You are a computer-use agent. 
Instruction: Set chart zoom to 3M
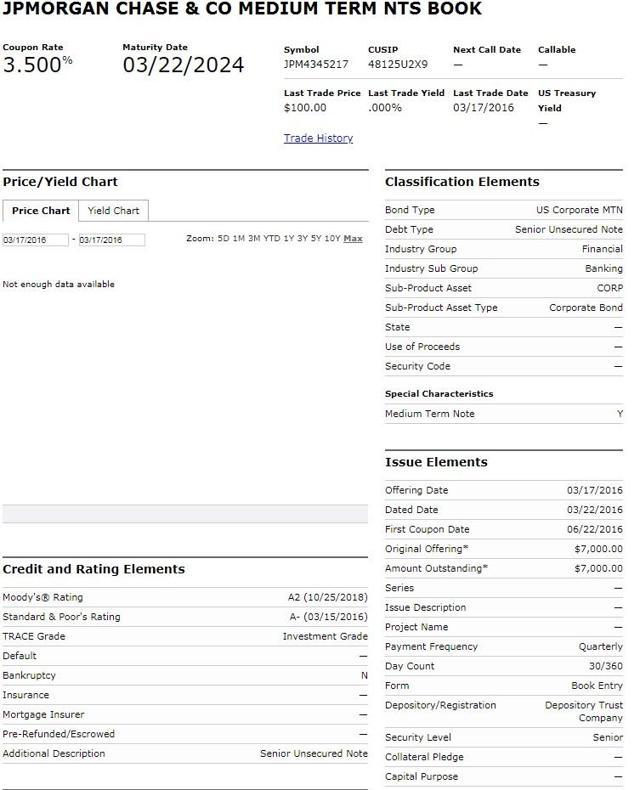[x=254, y=238]
